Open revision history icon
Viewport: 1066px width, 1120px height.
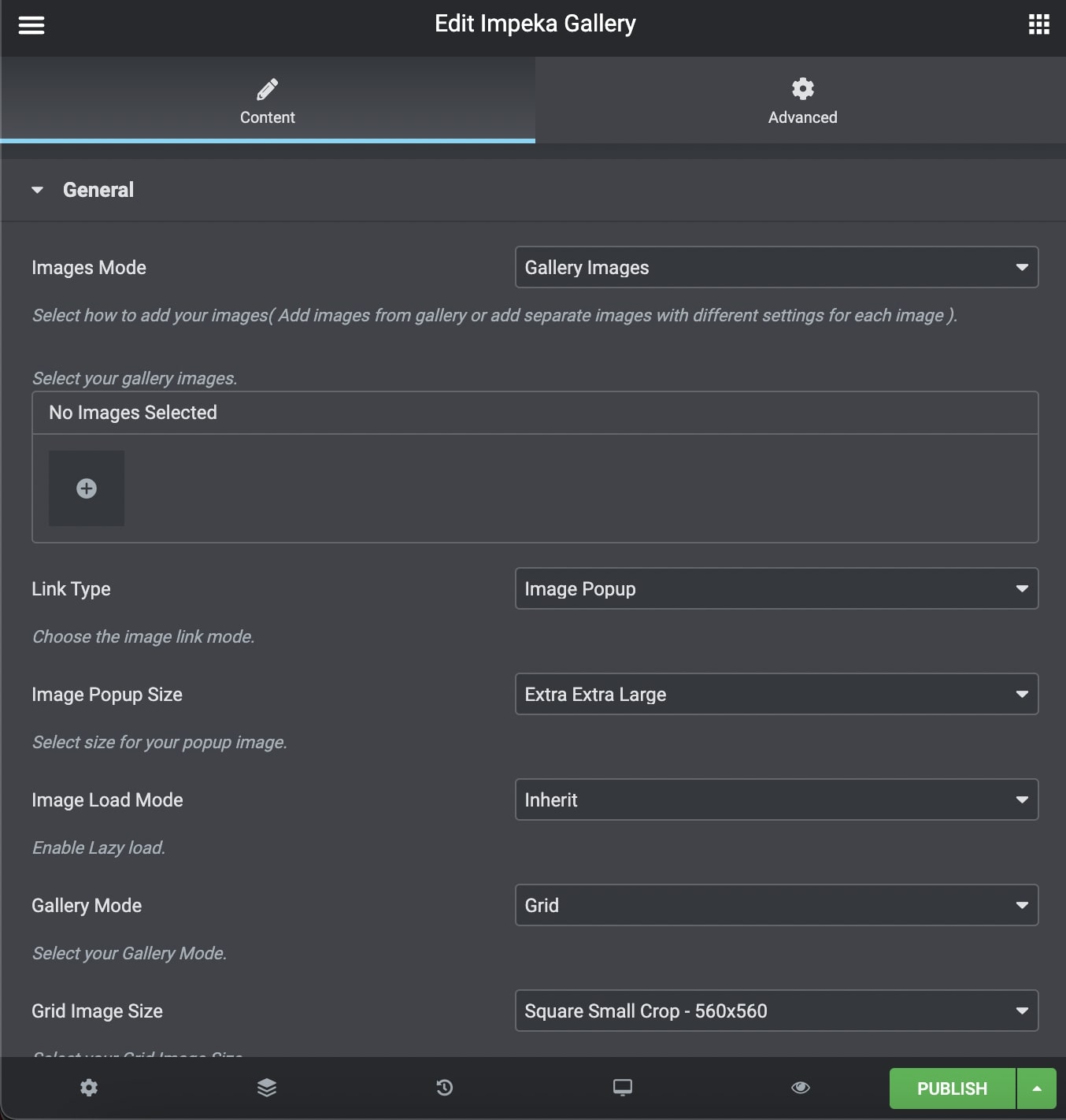[445, 1088]
